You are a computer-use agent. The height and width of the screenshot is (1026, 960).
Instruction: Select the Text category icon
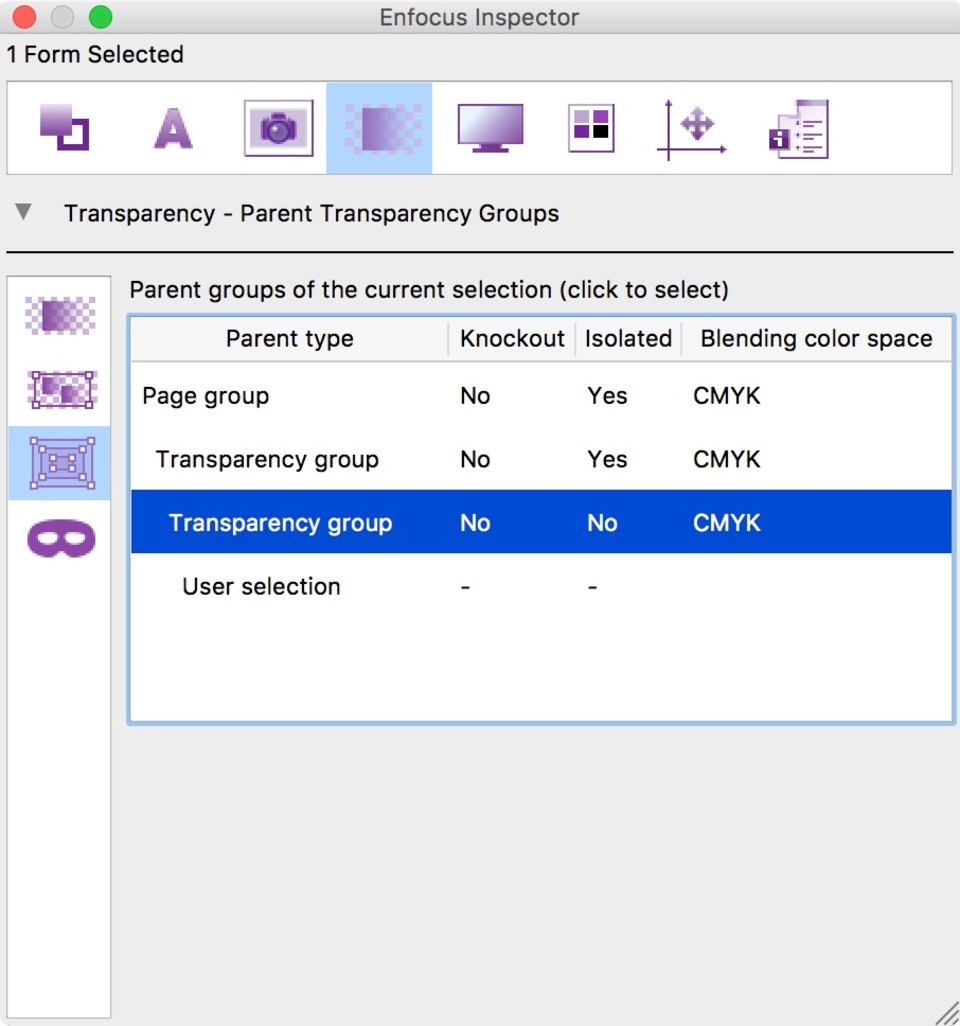pos(173,128)
